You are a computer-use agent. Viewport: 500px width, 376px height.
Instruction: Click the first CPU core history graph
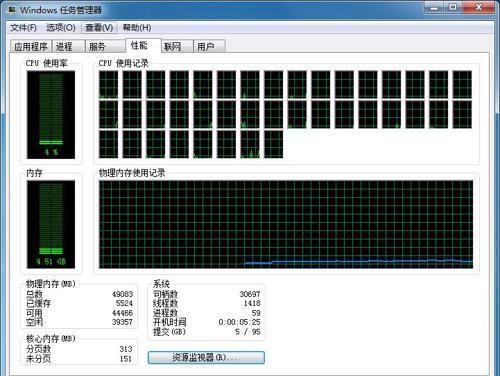coord(108,85)
